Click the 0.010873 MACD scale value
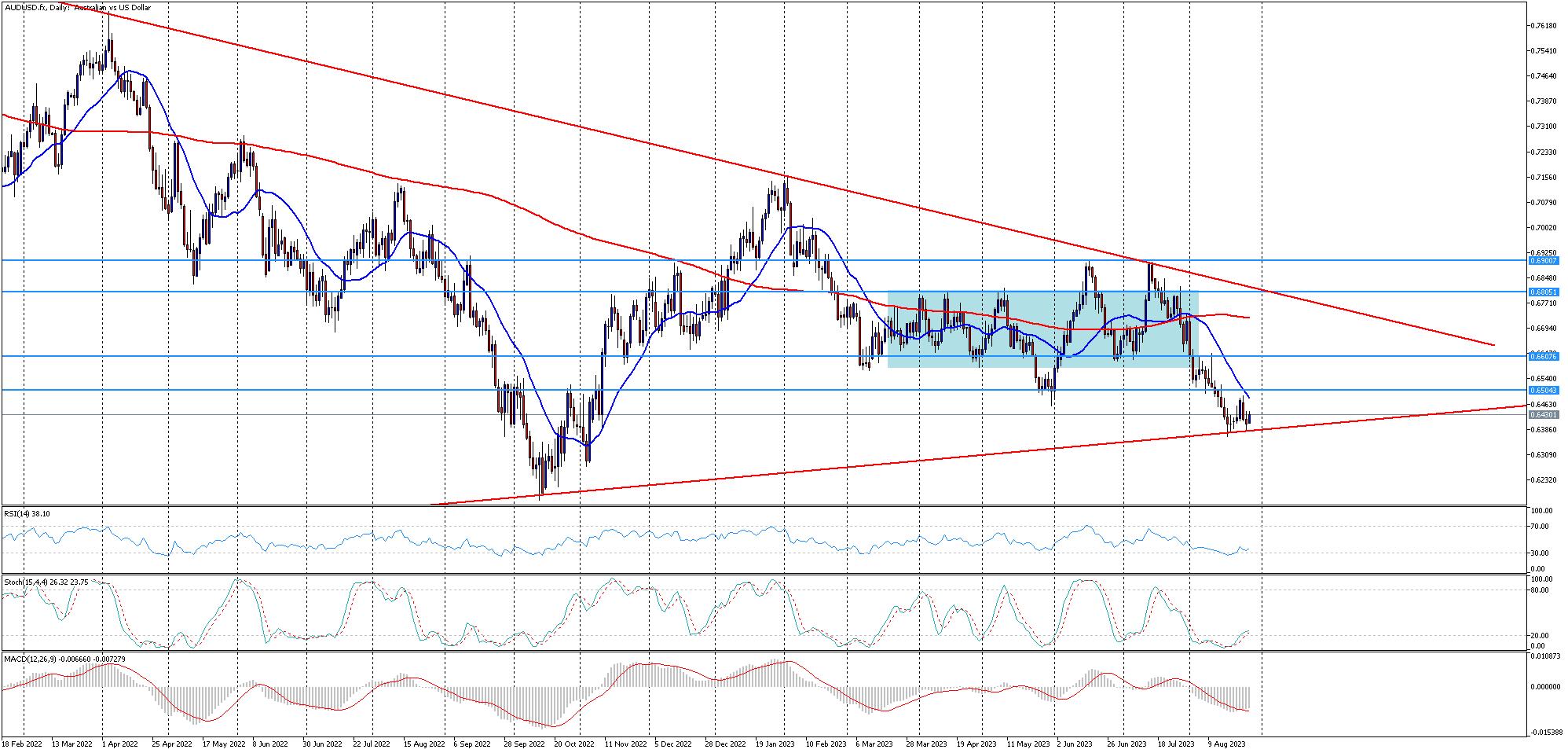1568x753 pixels. coord(1546,656)
